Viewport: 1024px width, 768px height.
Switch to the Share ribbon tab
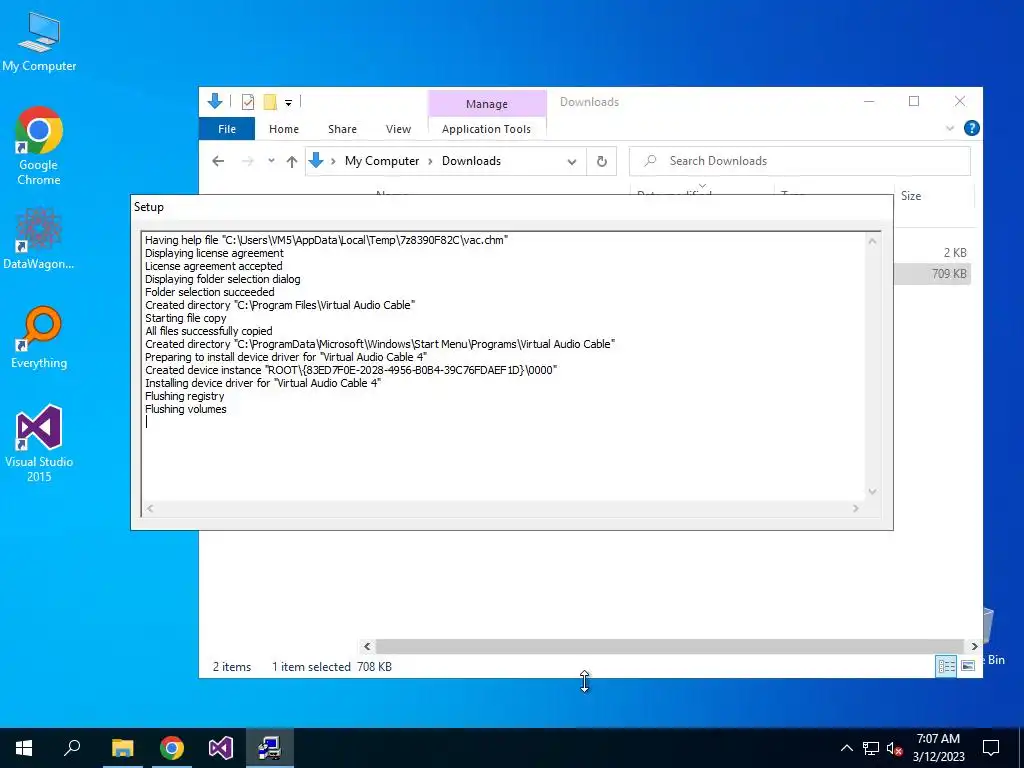[x=342, y=129]
